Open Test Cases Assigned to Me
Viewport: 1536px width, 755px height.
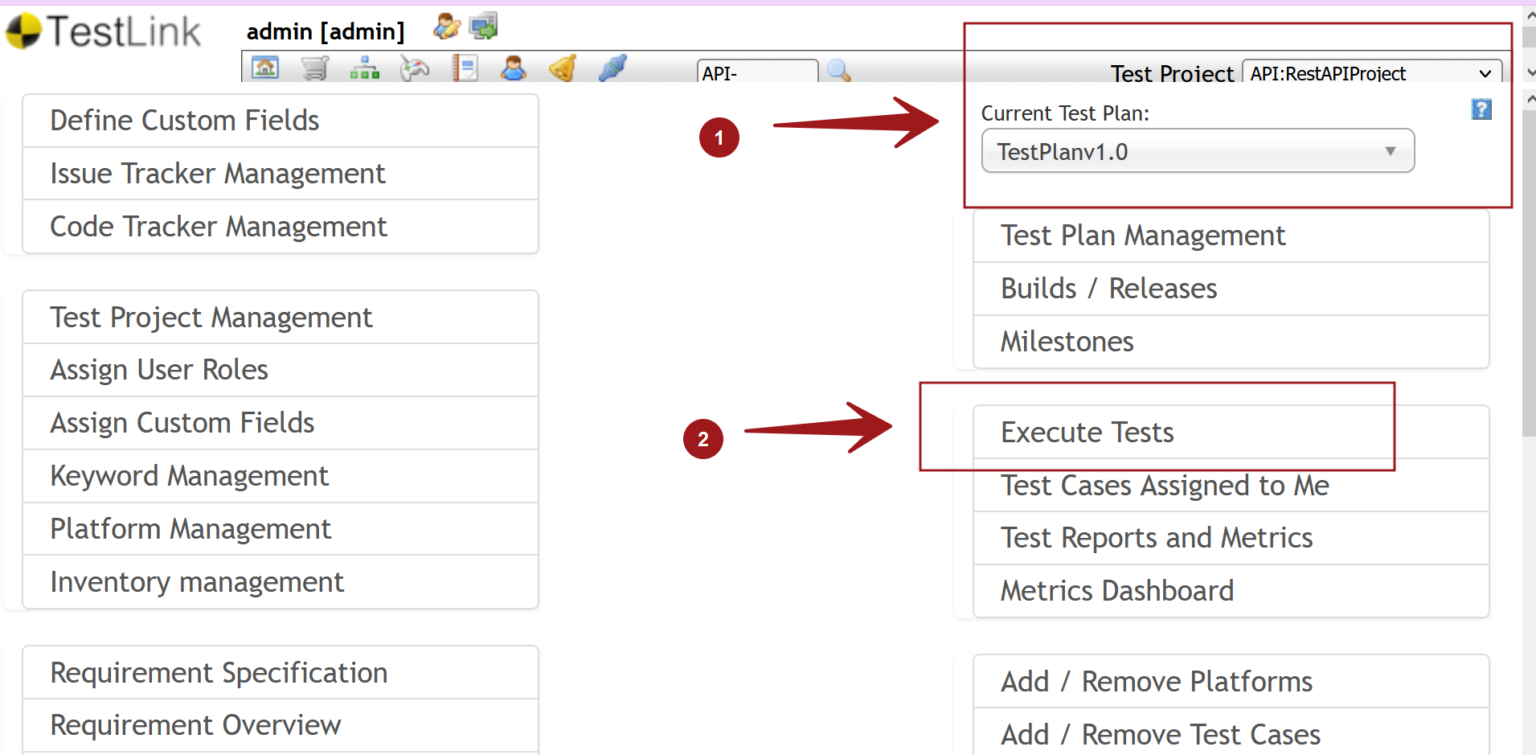pyautogui.click(x=1164, y=485)
